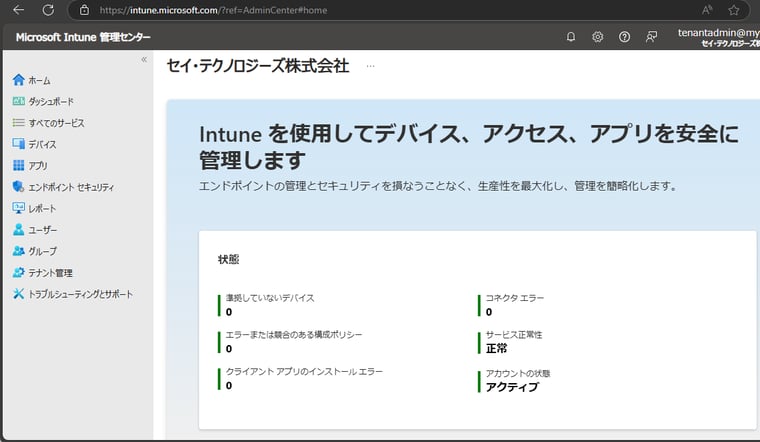
Task: Add page to favorites with the star icon
Action: pos(734,10)
